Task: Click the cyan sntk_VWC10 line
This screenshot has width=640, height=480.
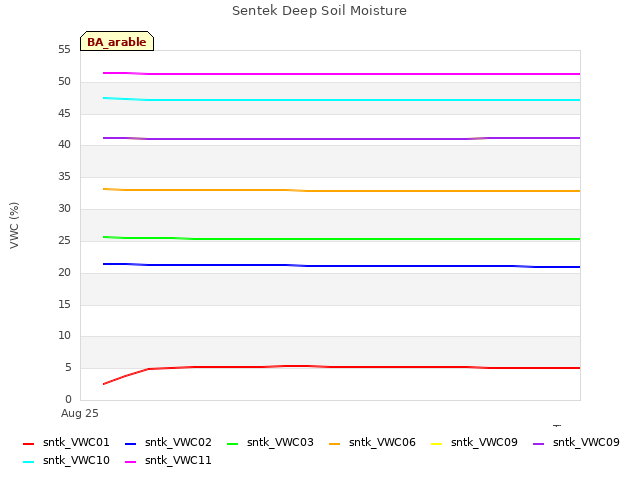Action: coord(342,100)
